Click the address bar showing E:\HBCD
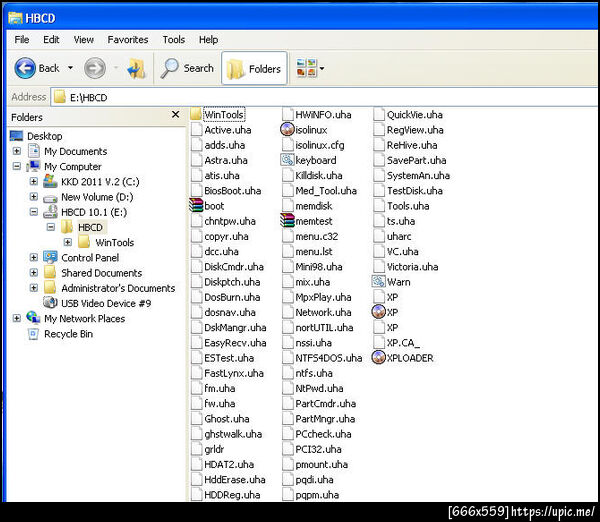This screenshot has height=522, width=600. tap(324, 97)
